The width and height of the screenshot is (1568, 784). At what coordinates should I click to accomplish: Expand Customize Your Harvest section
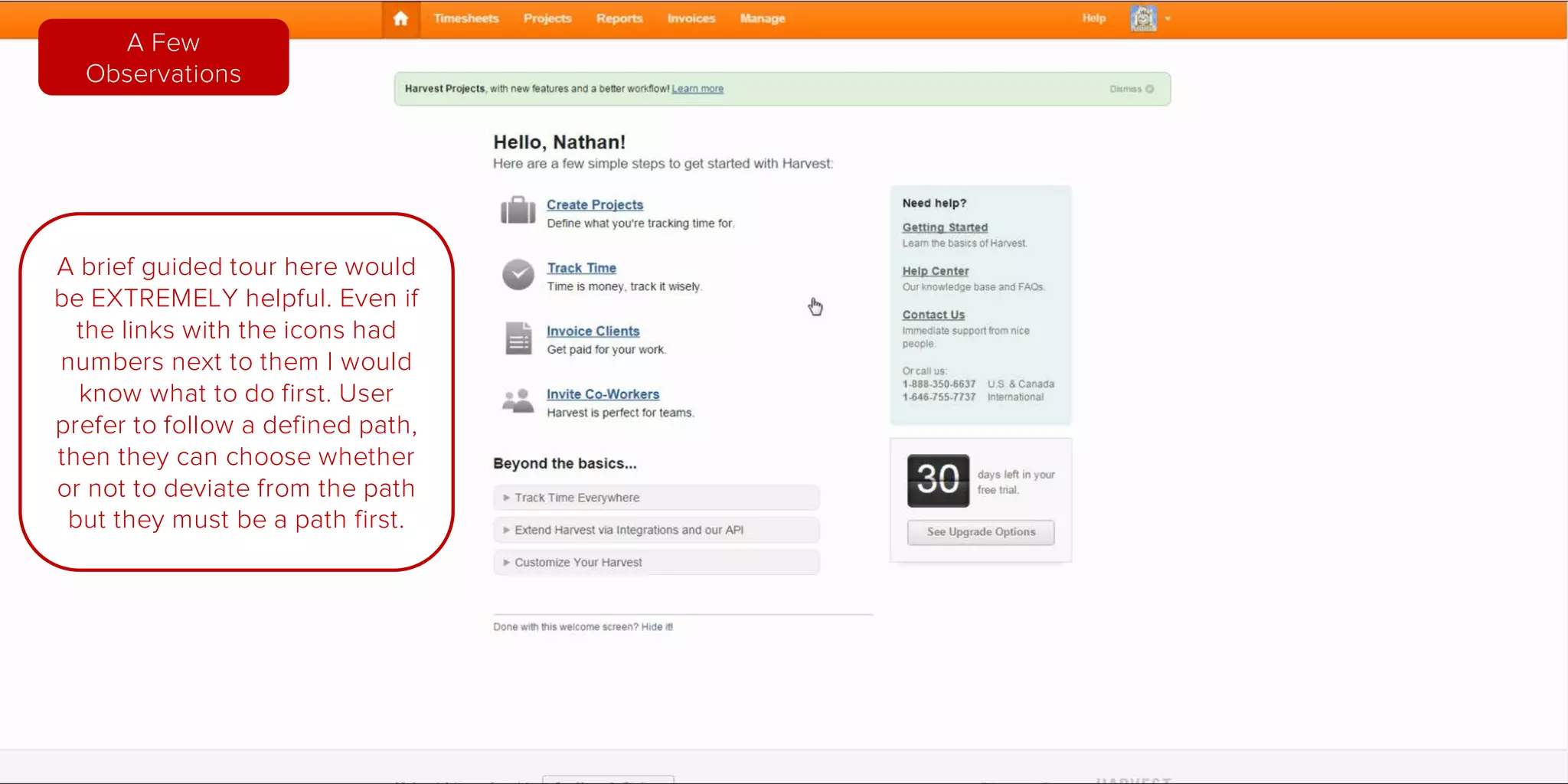656,562
